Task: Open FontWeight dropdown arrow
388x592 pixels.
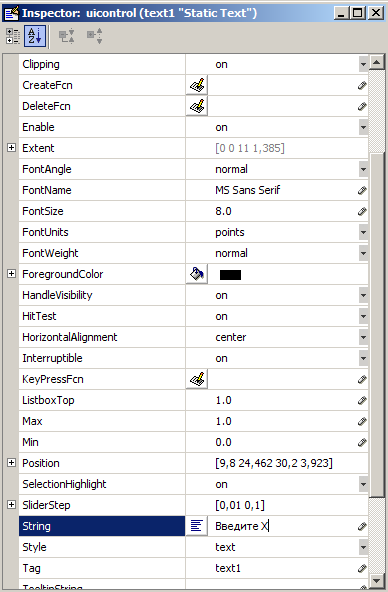Action: click(x=363, y=253)
